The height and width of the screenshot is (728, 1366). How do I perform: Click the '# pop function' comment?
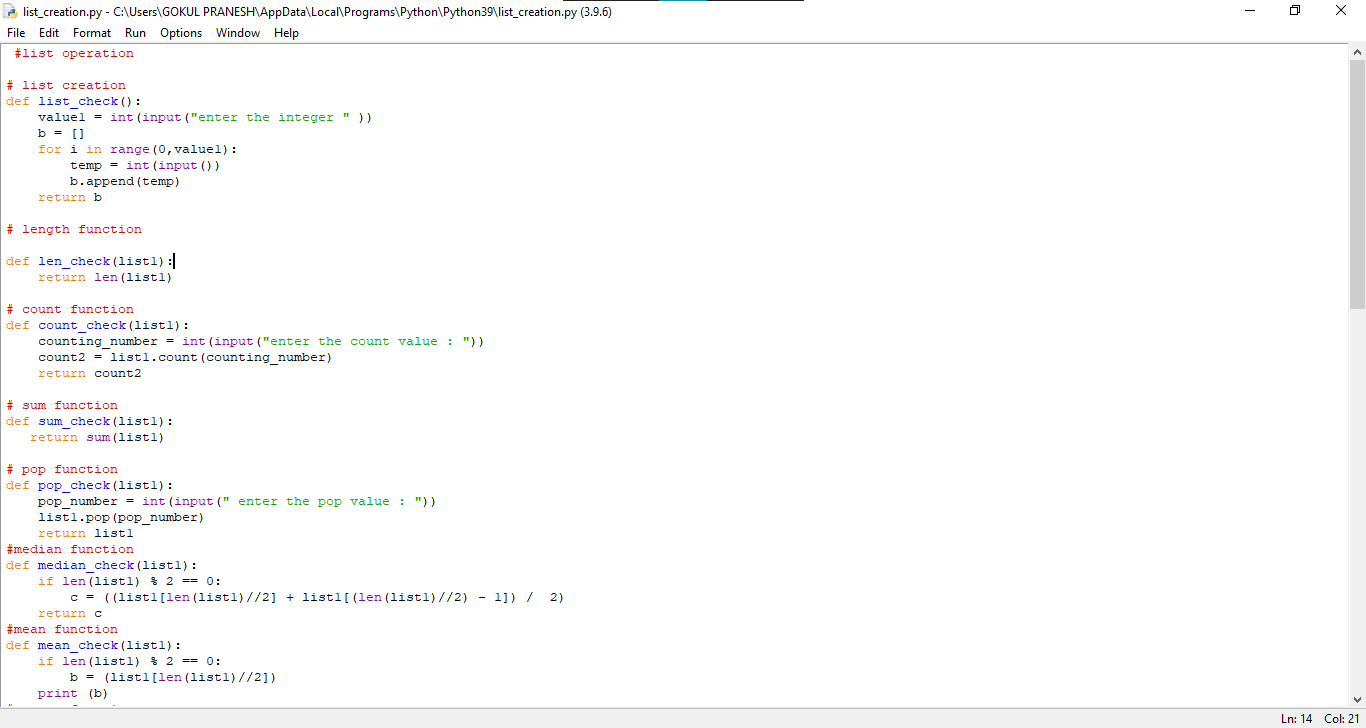62,469
